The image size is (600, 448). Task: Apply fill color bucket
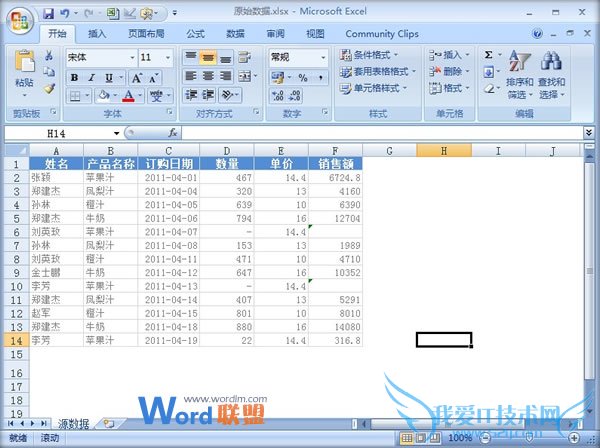click(103, 95)
